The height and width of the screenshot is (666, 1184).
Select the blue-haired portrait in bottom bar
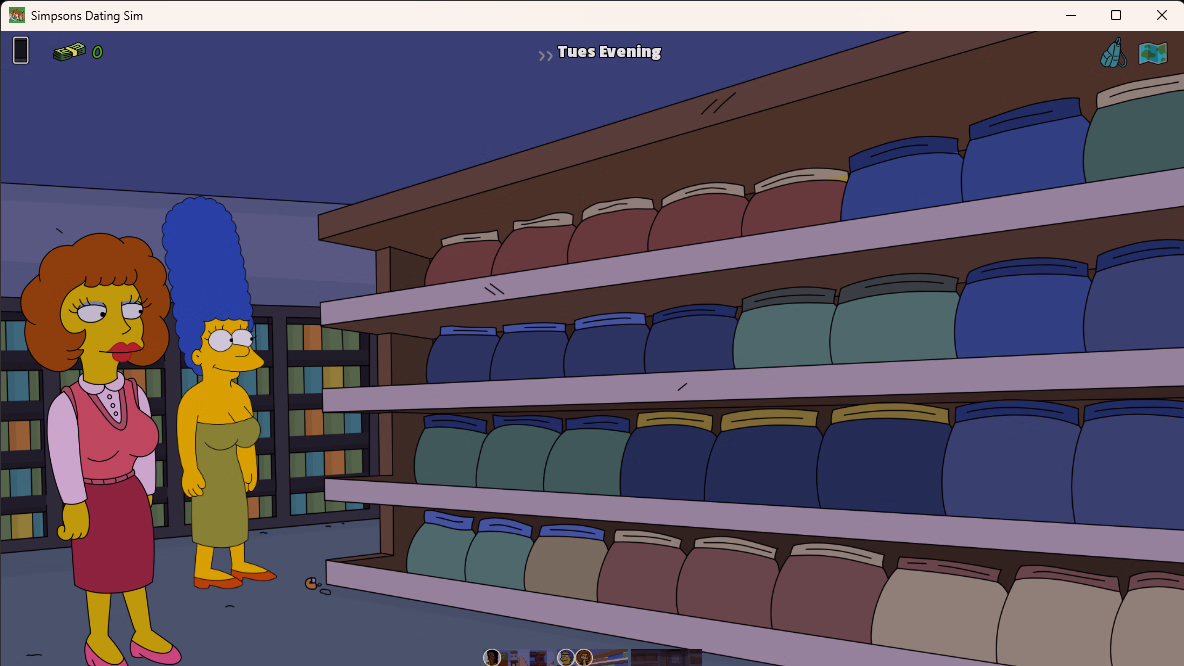(x=565, y=657)
